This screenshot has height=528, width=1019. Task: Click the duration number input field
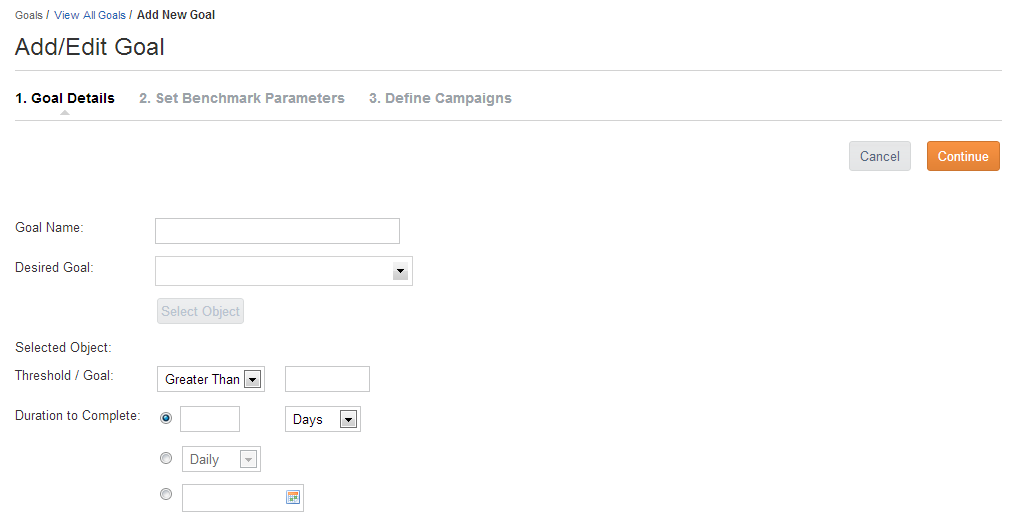point(210,419)
